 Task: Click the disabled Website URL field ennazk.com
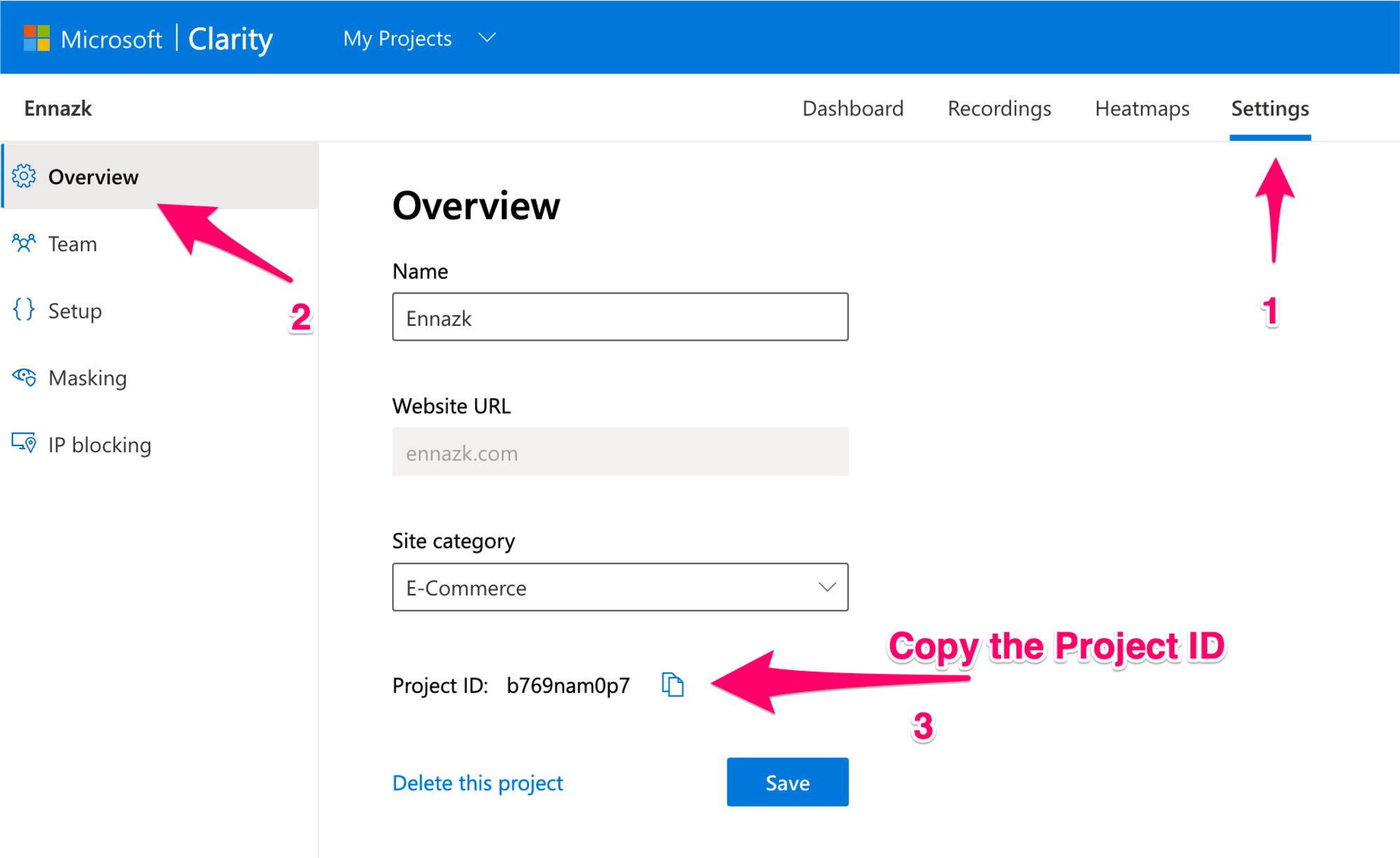click(x=620, y=452)
